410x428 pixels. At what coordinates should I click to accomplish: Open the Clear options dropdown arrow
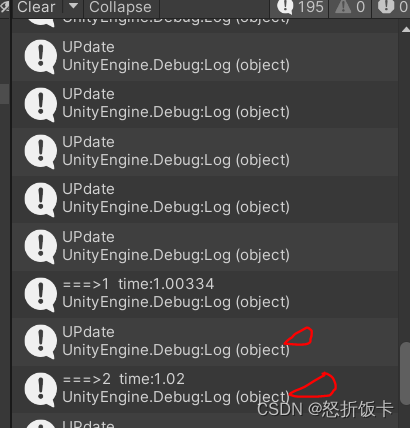(x=73, y=7)
